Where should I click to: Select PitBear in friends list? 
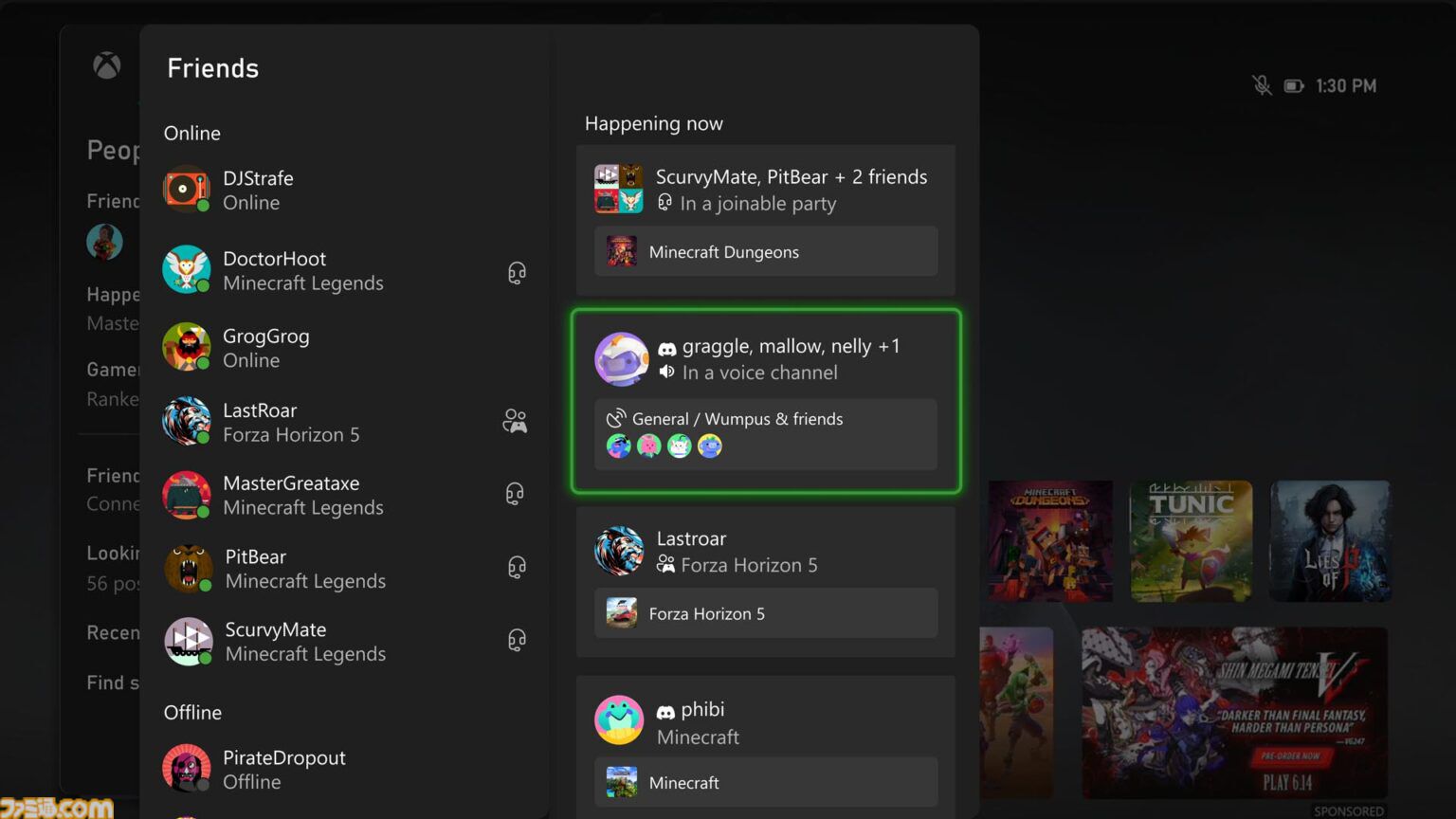click(347, 568)
